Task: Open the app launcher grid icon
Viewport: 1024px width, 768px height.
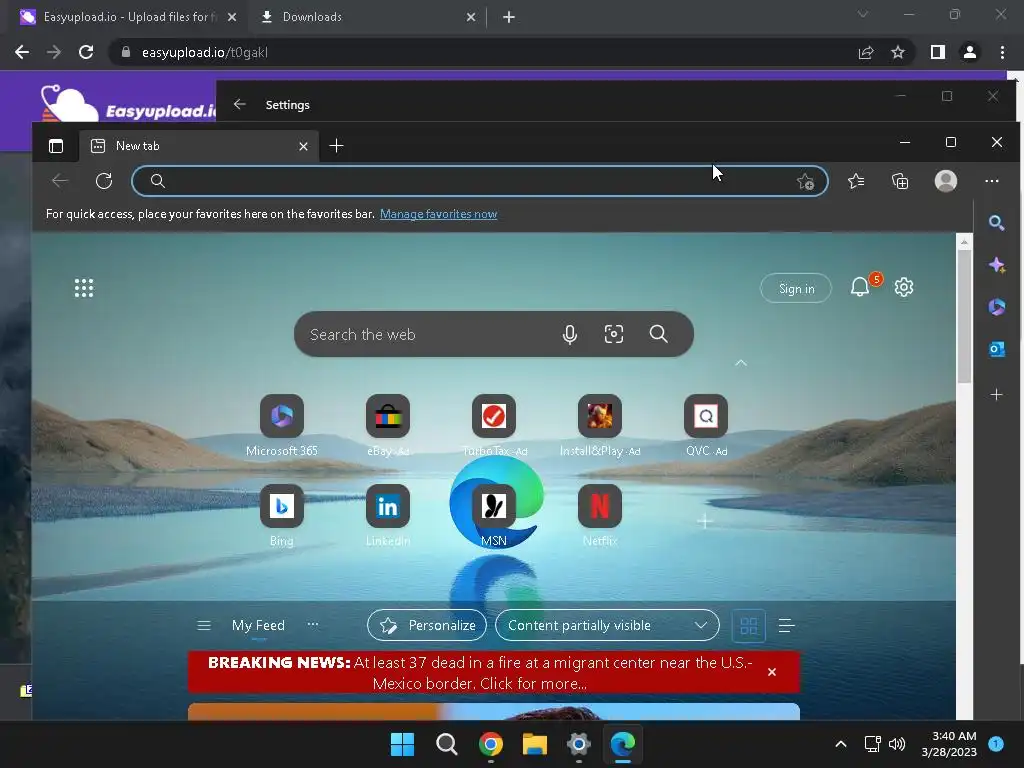Action: pos(84,288)
